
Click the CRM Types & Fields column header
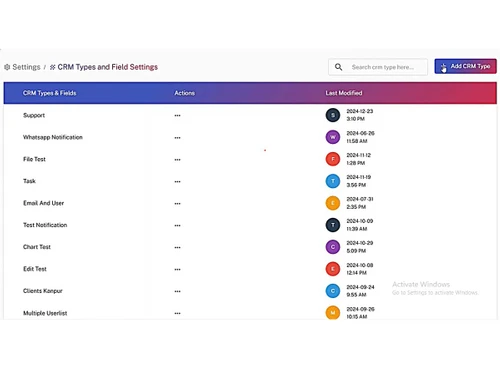point(50,93)
